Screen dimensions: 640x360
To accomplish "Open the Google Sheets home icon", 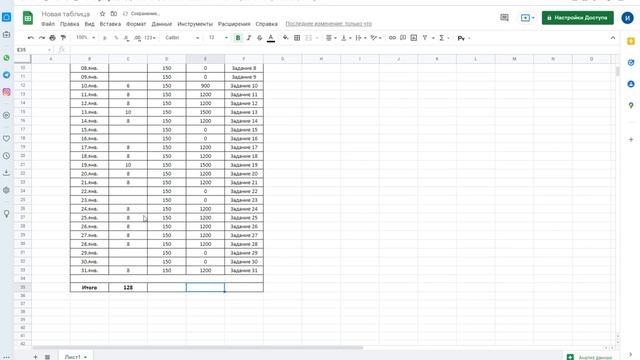I will (x=28, y=18).
